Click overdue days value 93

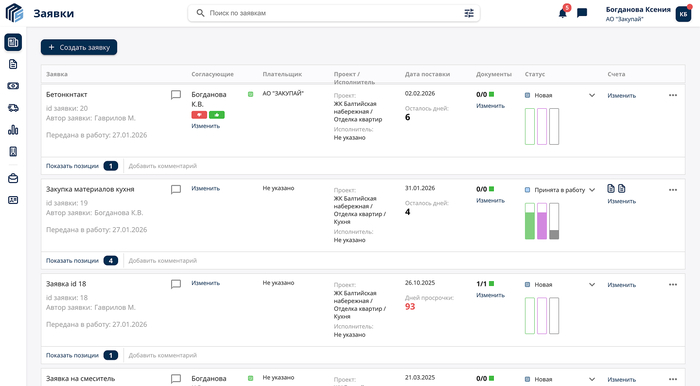[x=410, y=307]
